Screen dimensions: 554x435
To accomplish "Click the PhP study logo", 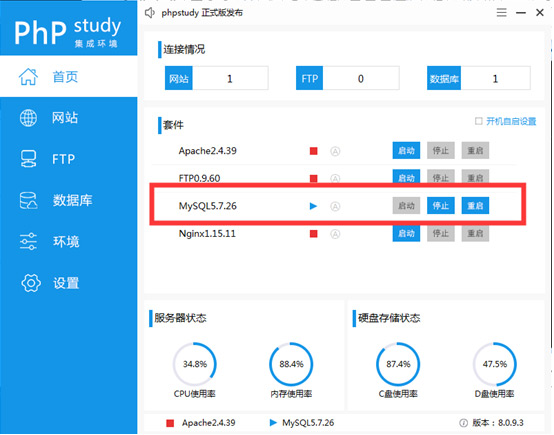I will click(x=67, y=32).
